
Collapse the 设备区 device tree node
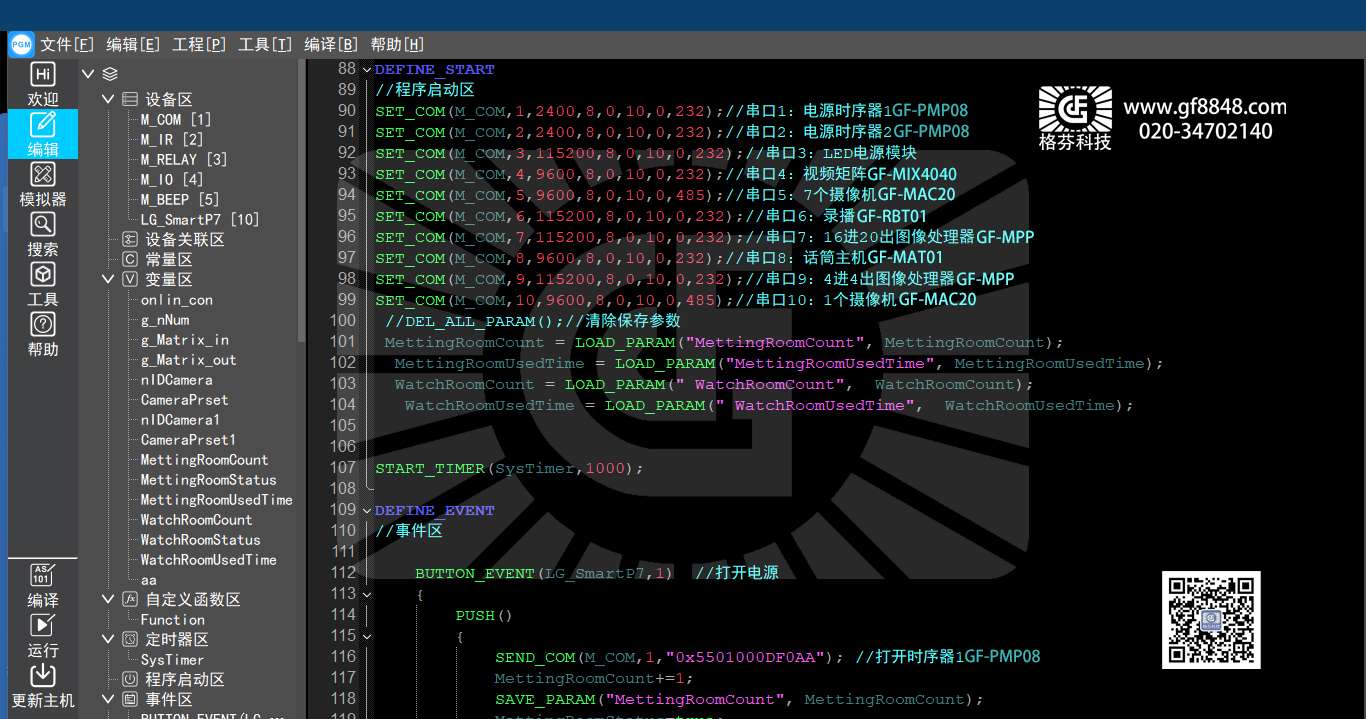click(x=109, y=100)
